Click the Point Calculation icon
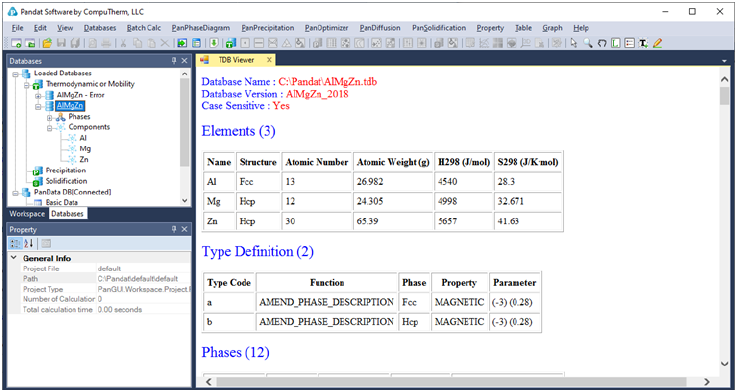736x390 pixels. (x=245, y=43)
